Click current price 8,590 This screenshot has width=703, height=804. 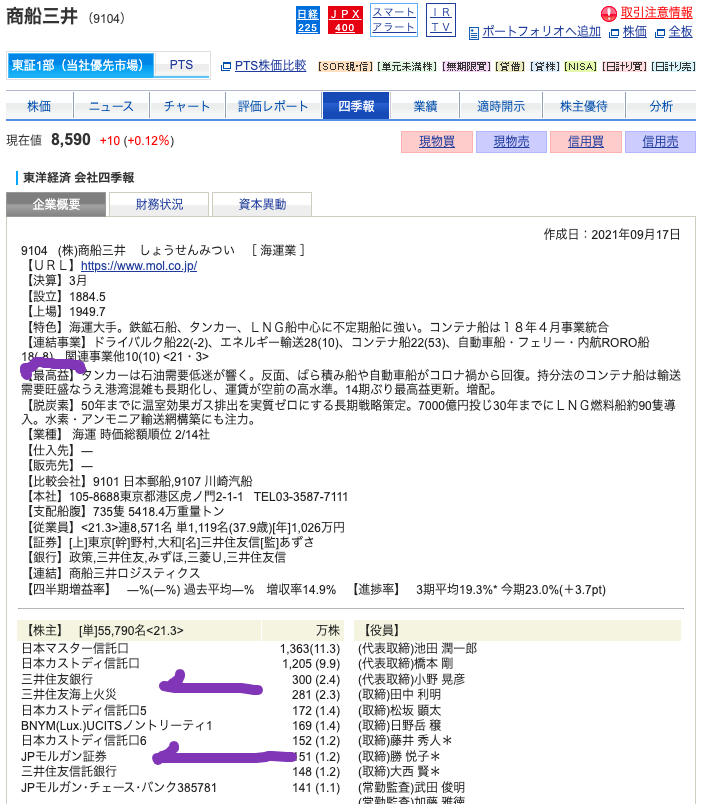(71, 139)
